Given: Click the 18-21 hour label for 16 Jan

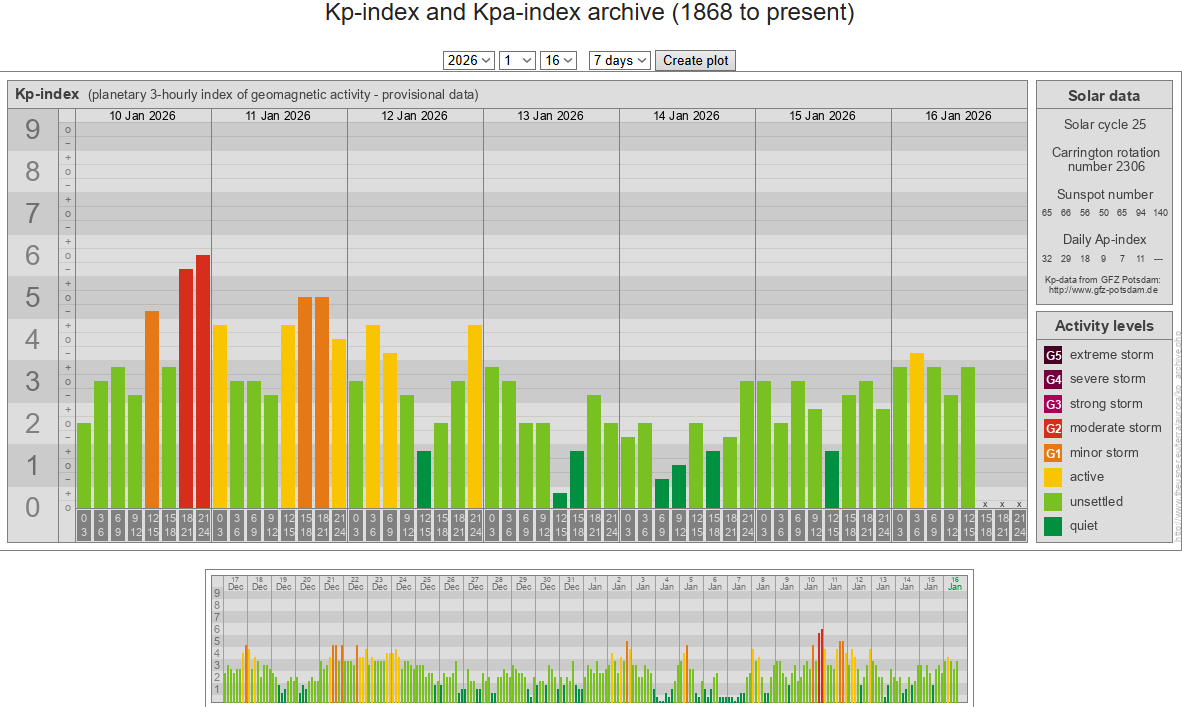Looking at the screenshot, I should point(1002,525).
